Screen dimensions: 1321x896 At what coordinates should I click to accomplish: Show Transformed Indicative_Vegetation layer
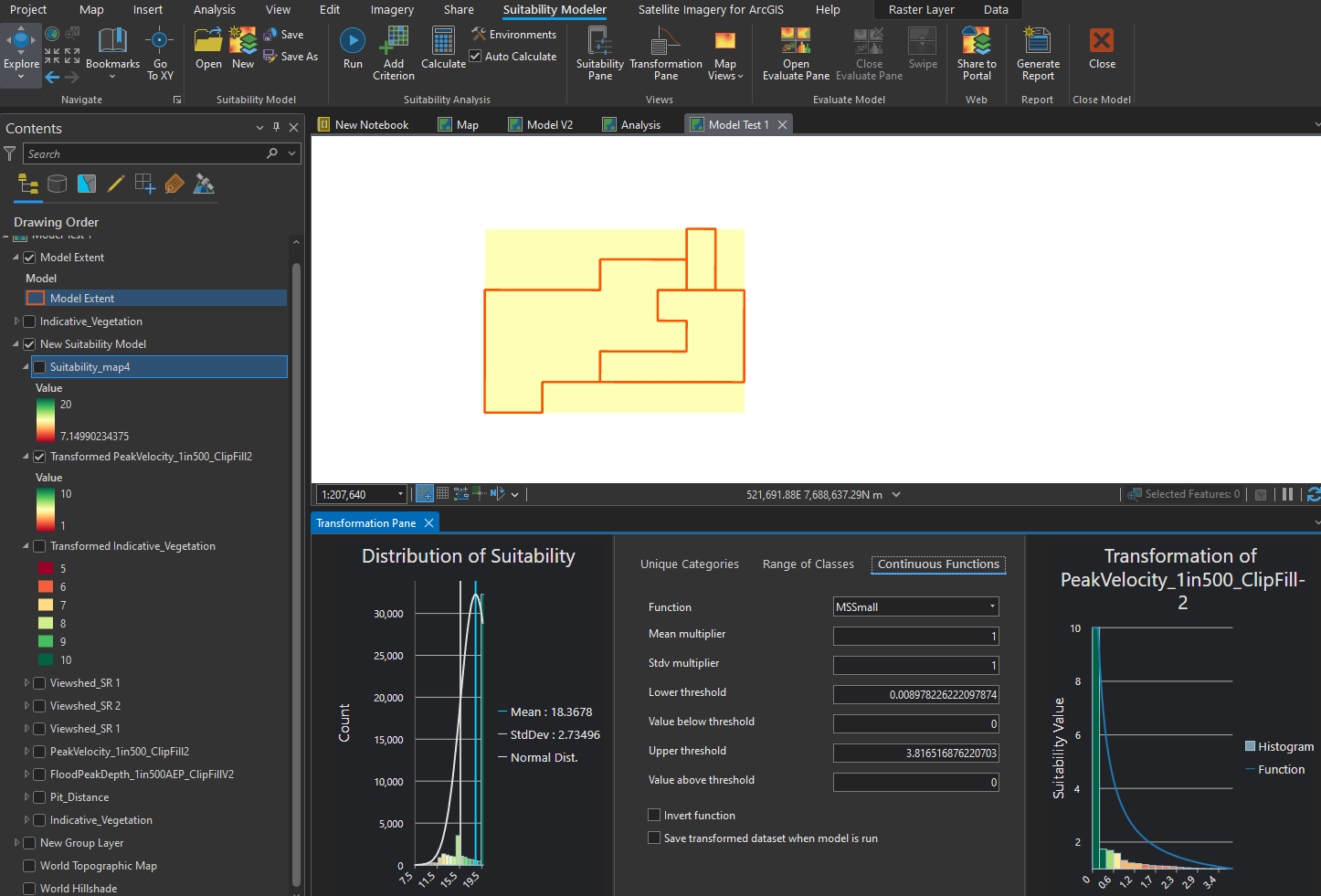coord(39,546)
